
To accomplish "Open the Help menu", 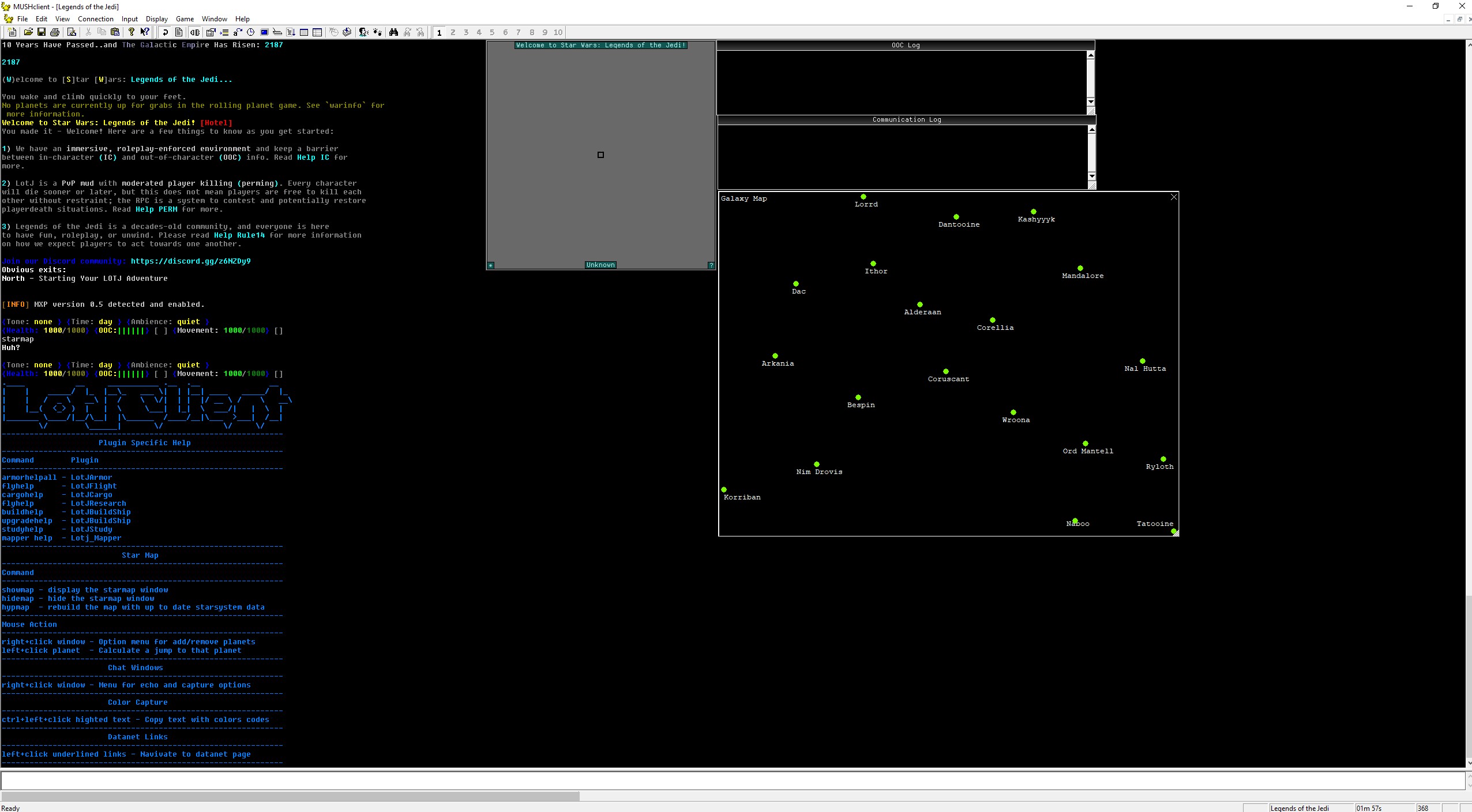I will tap(243, 19).
